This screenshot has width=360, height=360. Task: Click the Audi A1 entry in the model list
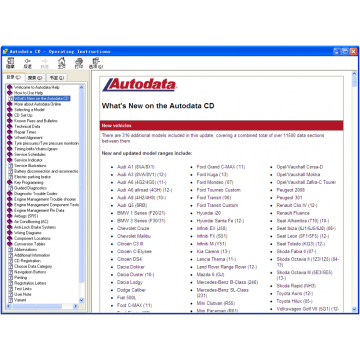pyautogui.click(x=136, y=167)
